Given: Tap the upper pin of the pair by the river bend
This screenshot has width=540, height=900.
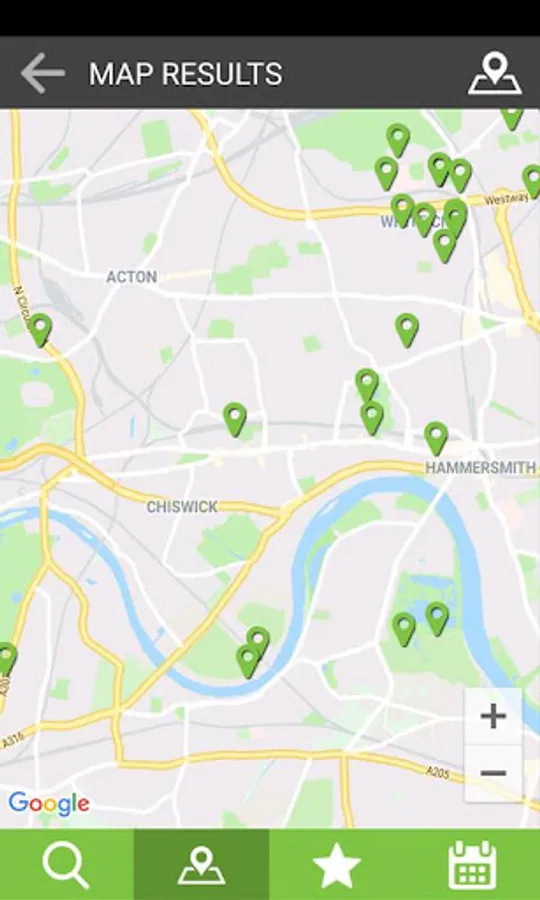Looking at the screenshot, I should pyautogui.click(x=258, y=640).
